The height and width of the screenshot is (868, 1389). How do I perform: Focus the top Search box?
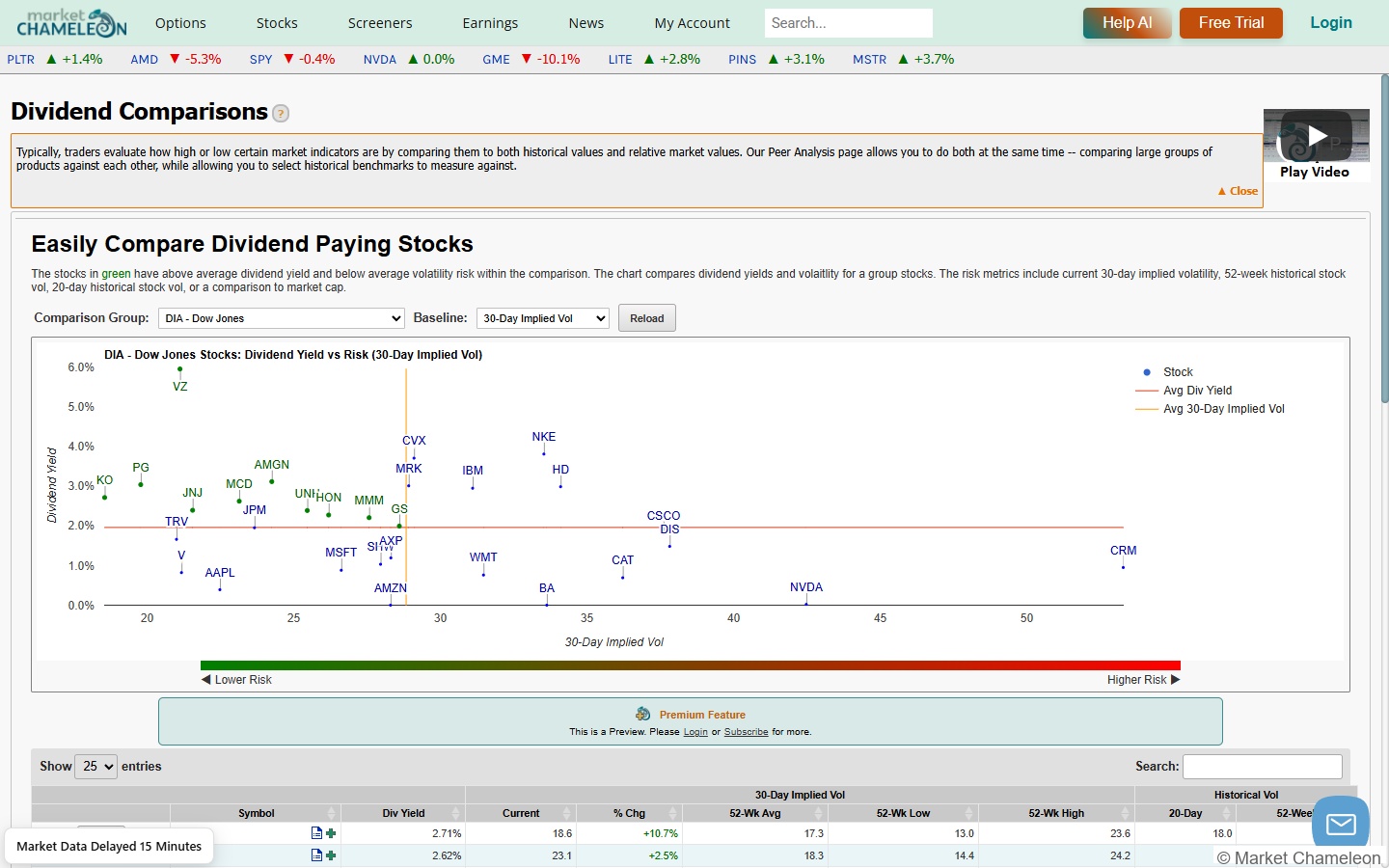pos(849,23)
